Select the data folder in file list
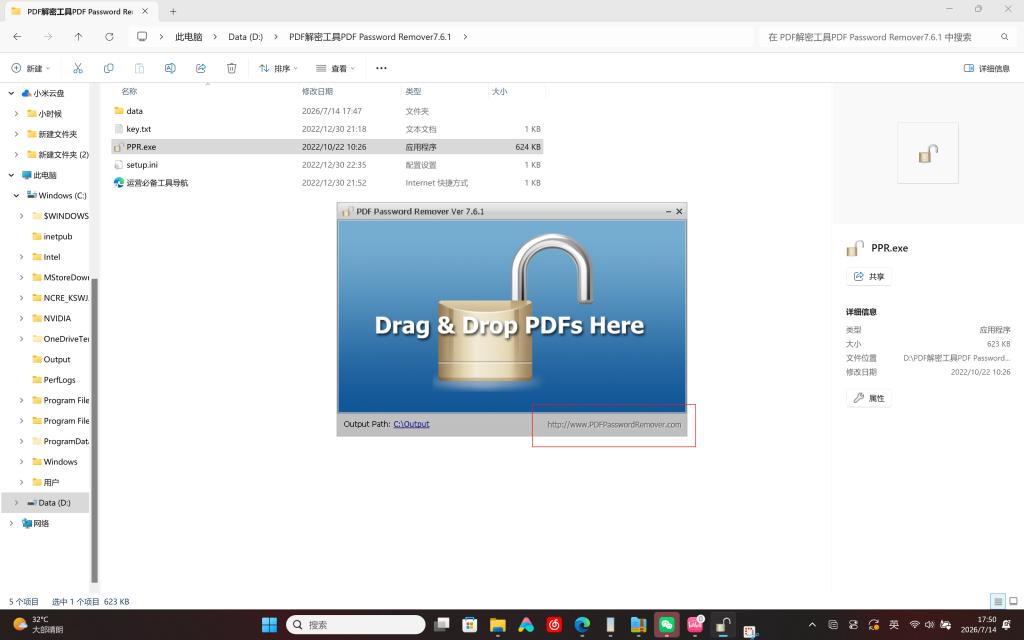This screenshot has height=640, width=1024. click(x=327, y=111)
